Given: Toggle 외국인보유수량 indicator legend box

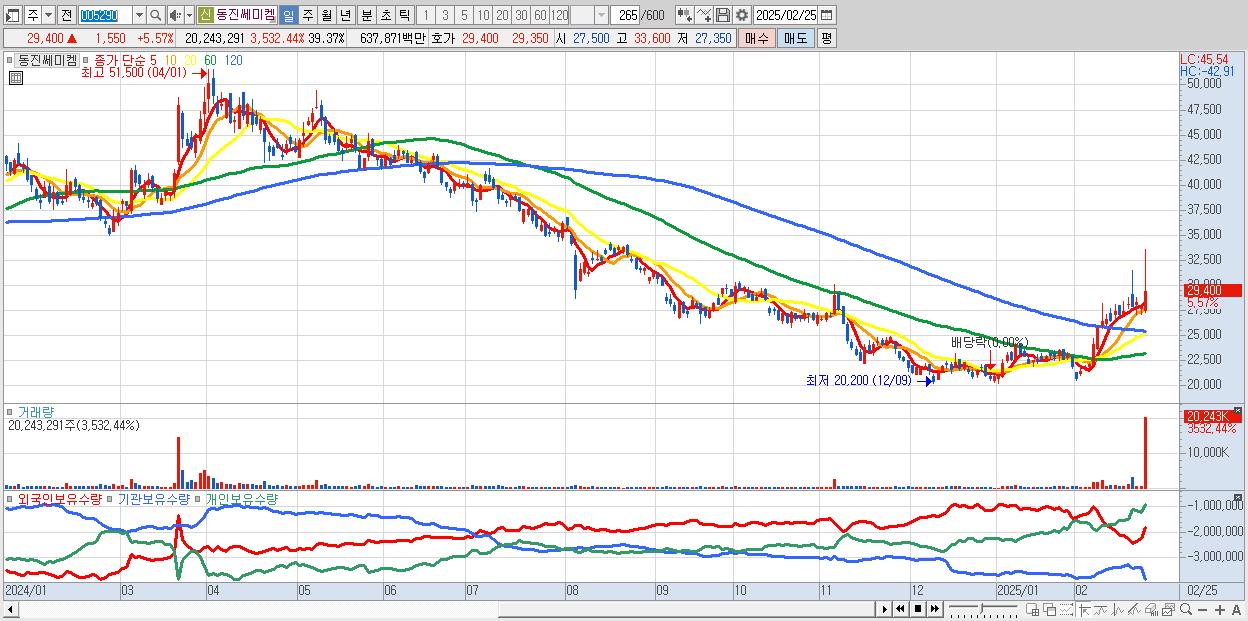Looking at the screenshot, I should click(11, 498).
